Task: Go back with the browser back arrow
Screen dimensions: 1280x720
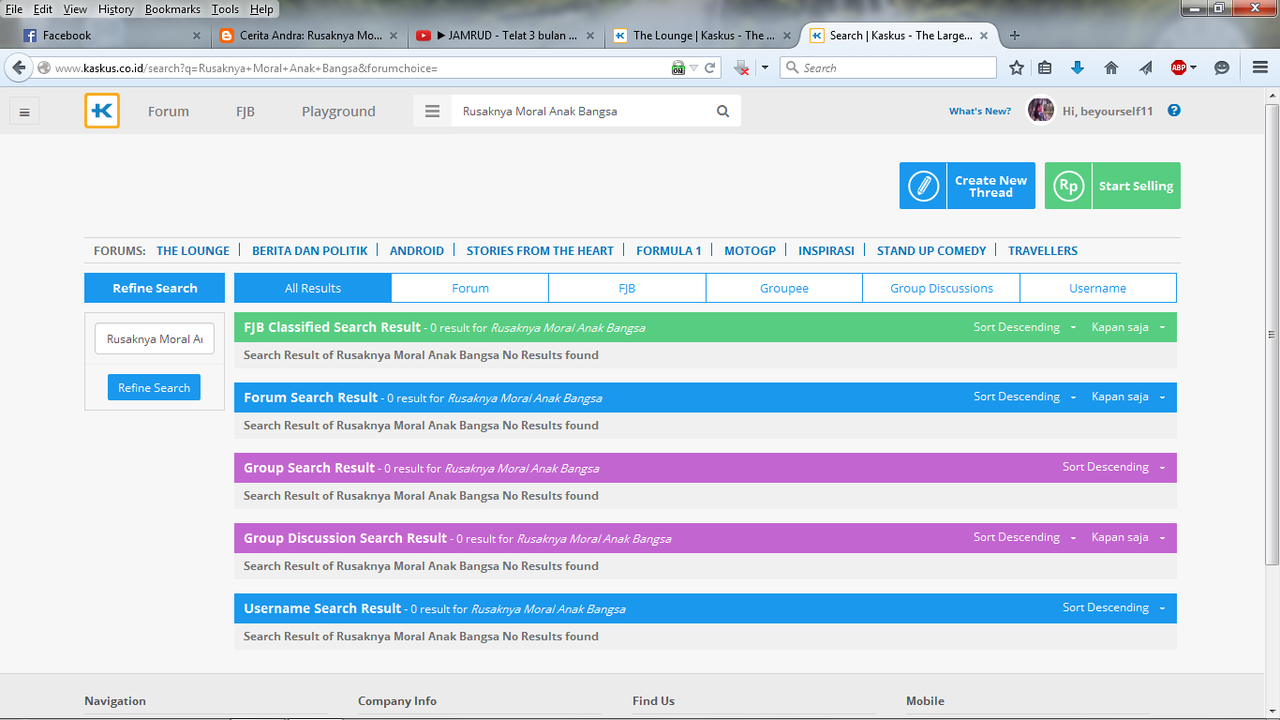Action: 19,68
